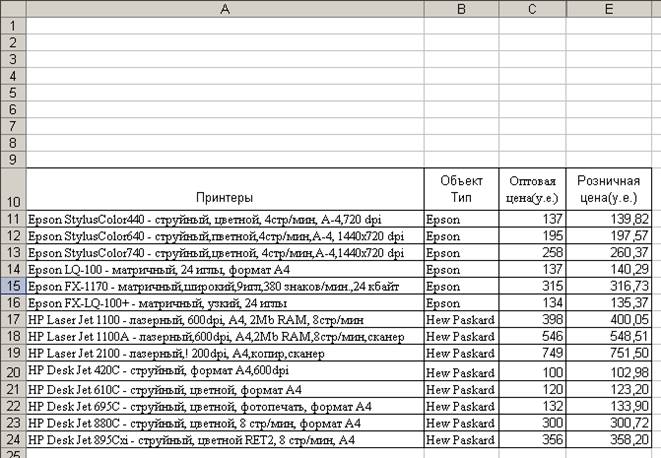Select HP Desk Jet 420C cell

pos(224,372)
